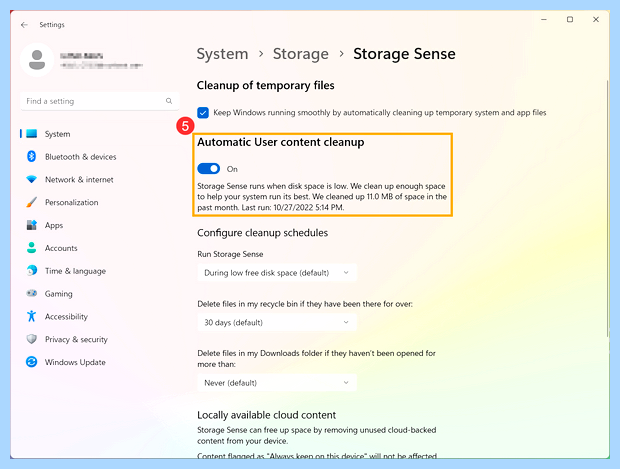The width and height of the screenshot is (620, 469).
Task: Select Personalization label in sidebar
Action: tap(72, 202)
